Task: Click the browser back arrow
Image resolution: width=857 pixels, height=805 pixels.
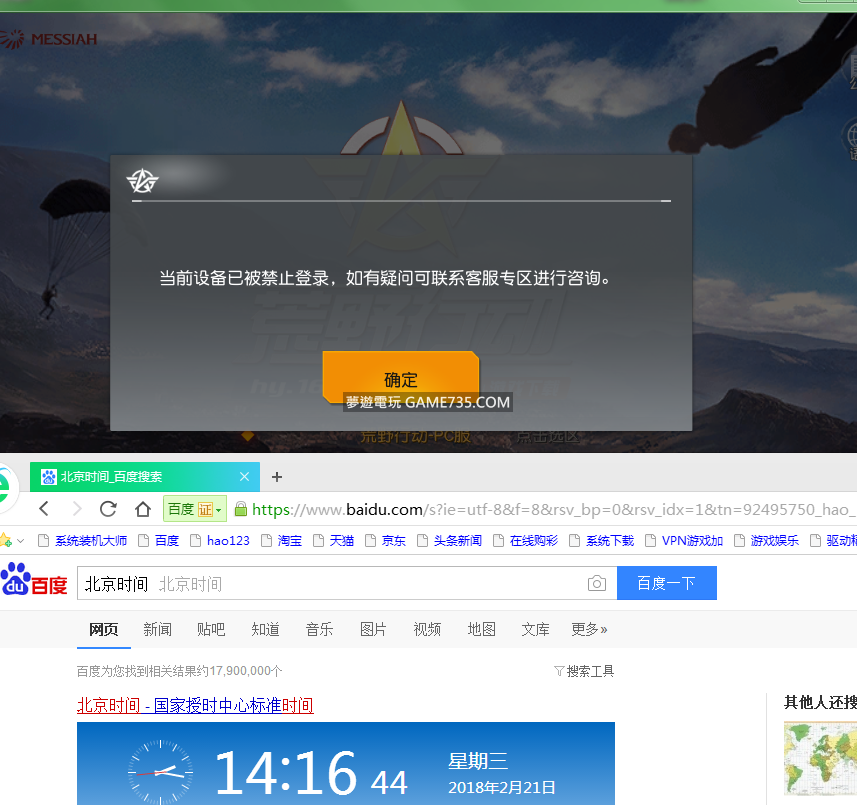Action: click(x=44, y=509)
